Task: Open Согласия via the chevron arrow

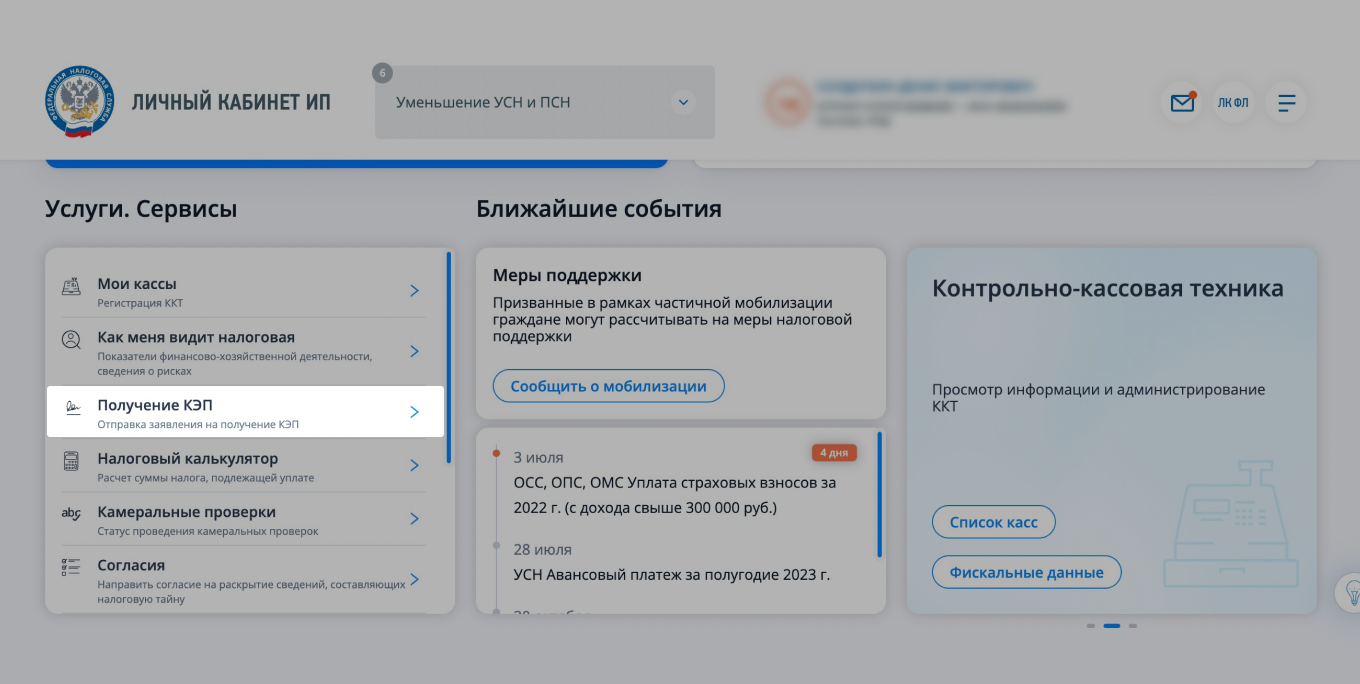Action: click(414, 578)
